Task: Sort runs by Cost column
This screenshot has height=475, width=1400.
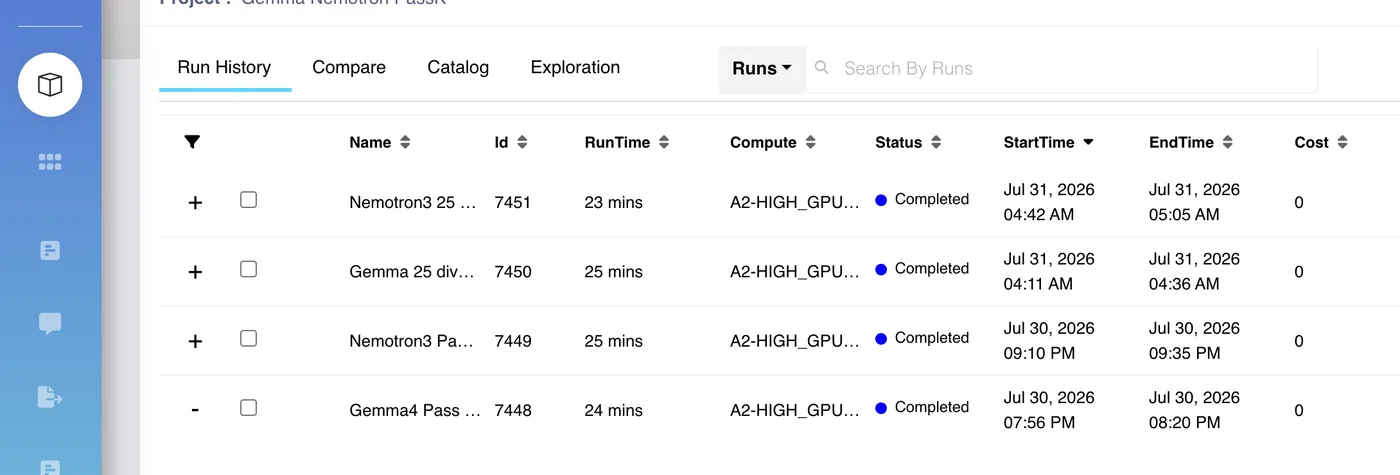Action: point(1342,142)
